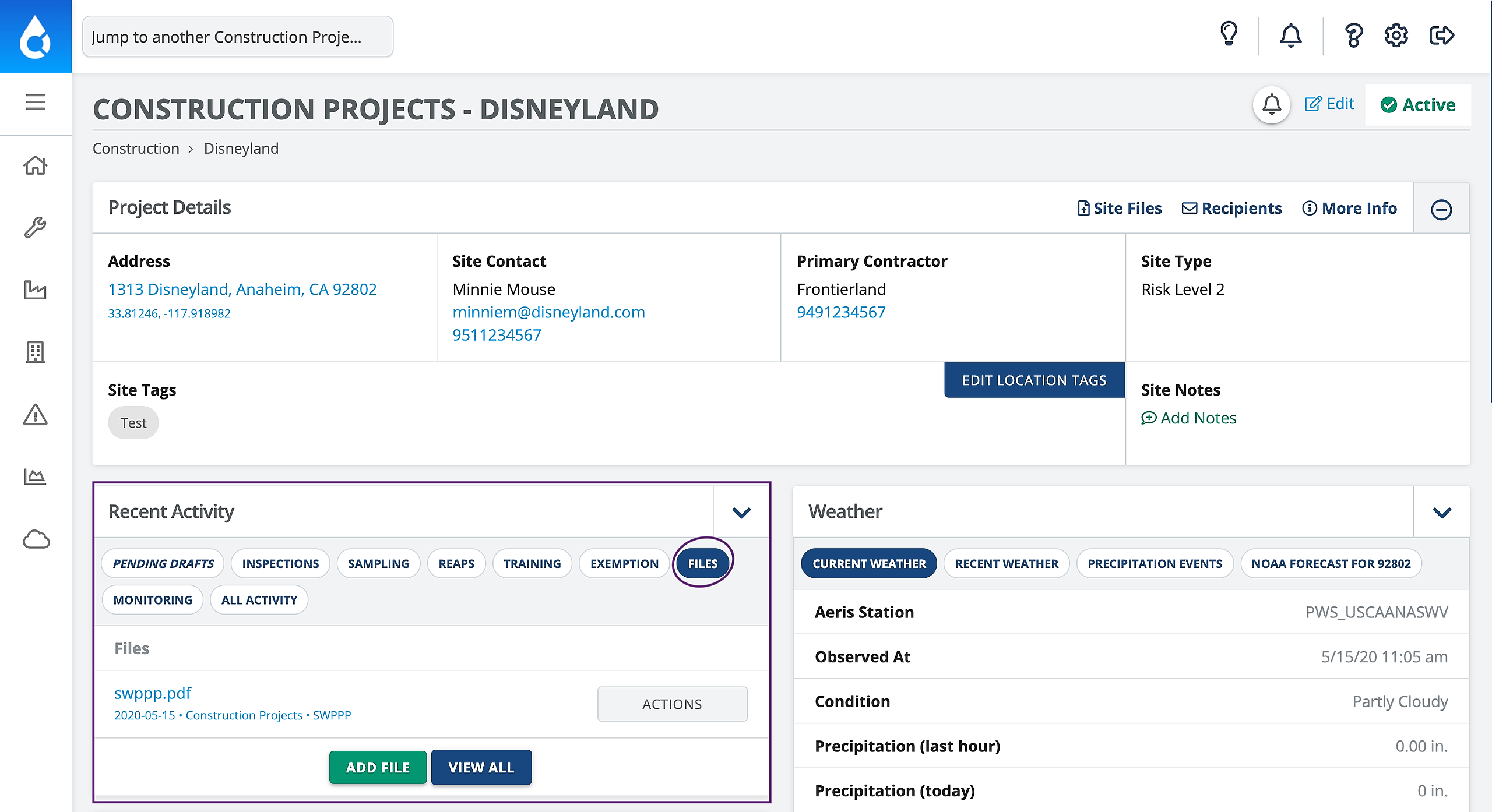Open the factory industrial sidebar icon

(36, 290)
